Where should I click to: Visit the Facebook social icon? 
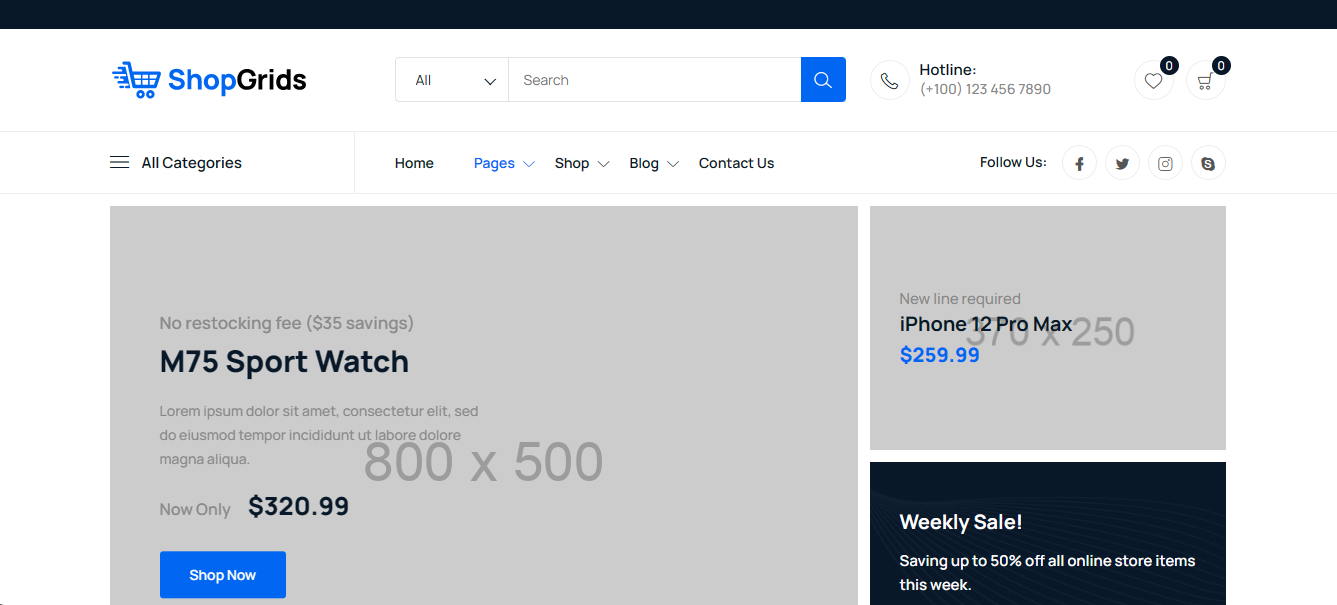click(1079, 163)
